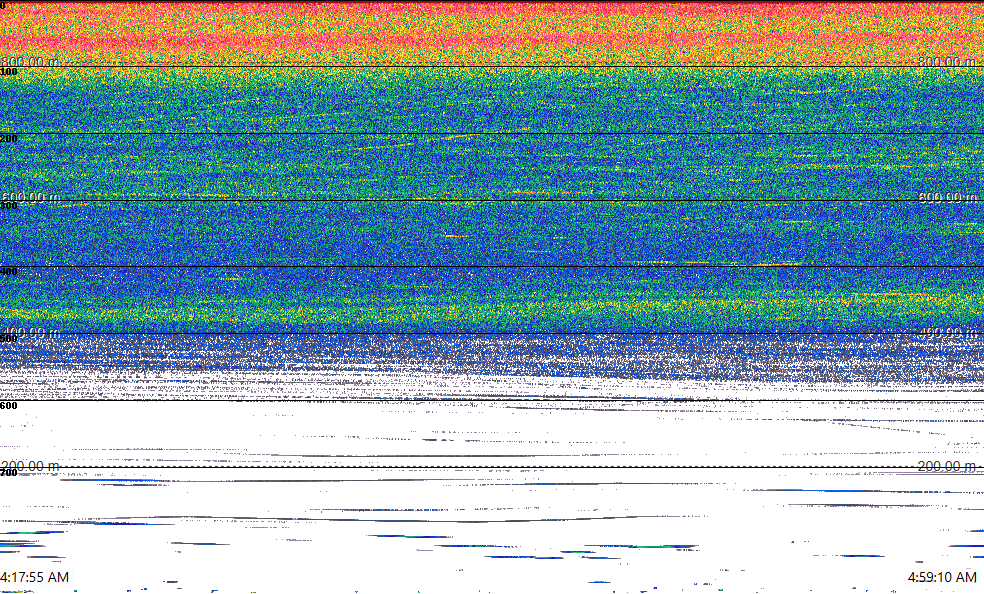Click the 4:17:55 AM start time label
The height and width of the screenshot is (594, 984).
point(35,577)
